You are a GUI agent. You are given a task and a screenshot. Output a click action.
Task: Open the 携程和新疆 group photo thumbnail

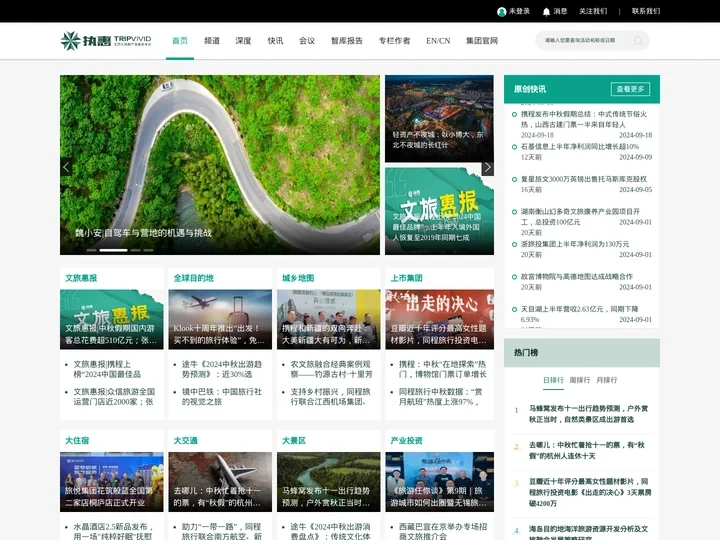(329, 320)
